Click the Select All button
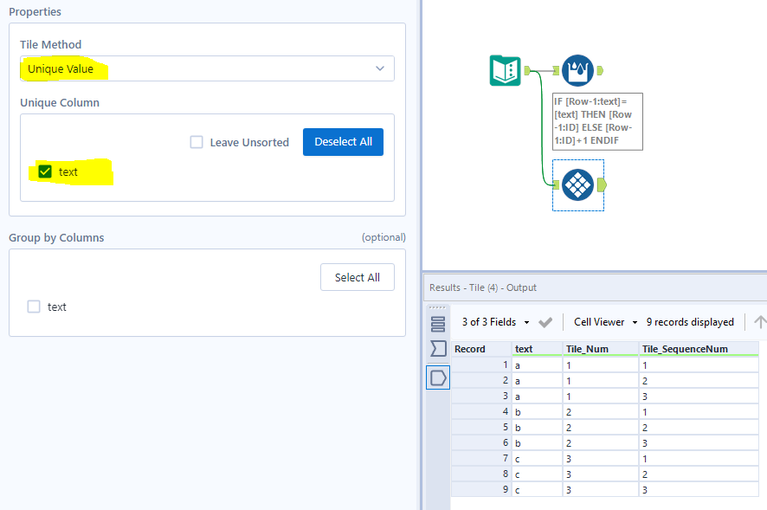The width and height of the screenshot is (767, 510). click(x=357, y=277)
